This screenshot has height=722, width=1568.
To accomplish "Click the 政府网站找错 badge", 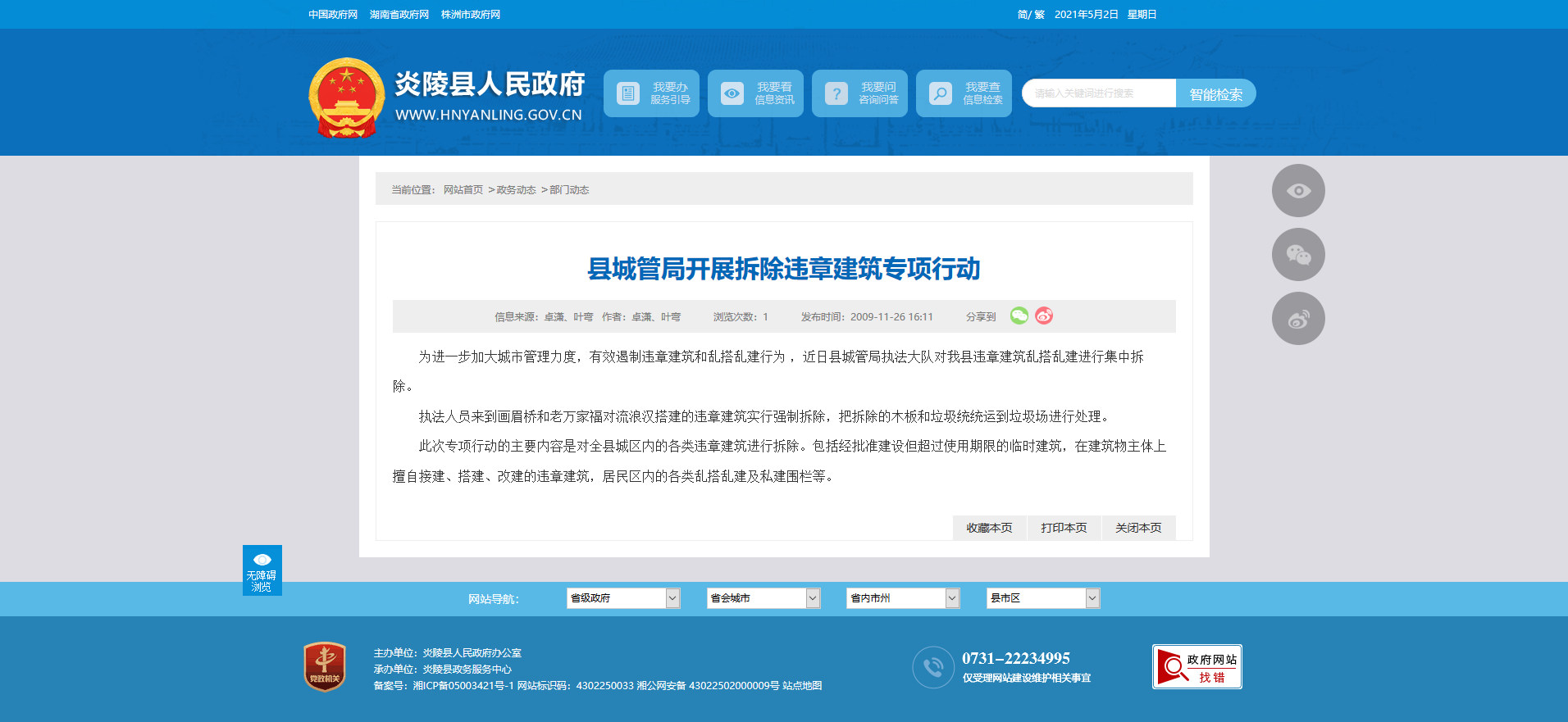I will pyautogui.click(x=1197, y=667).
